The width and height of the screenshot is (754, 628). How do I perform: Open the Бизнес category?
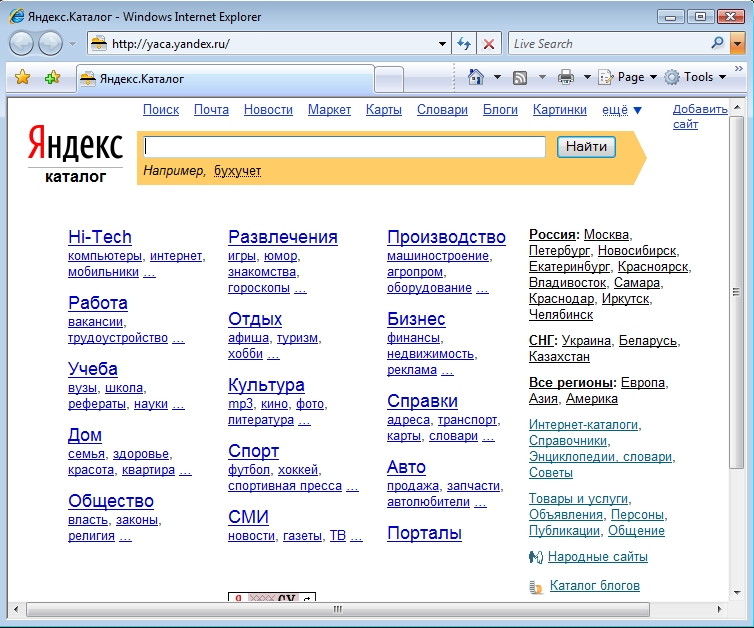pos(416,319)
